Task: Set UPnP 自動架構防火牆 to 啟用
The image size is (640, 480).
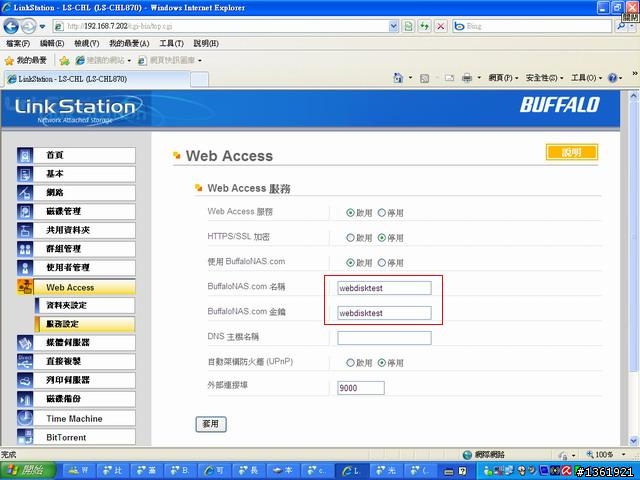Action: [350, 362]
